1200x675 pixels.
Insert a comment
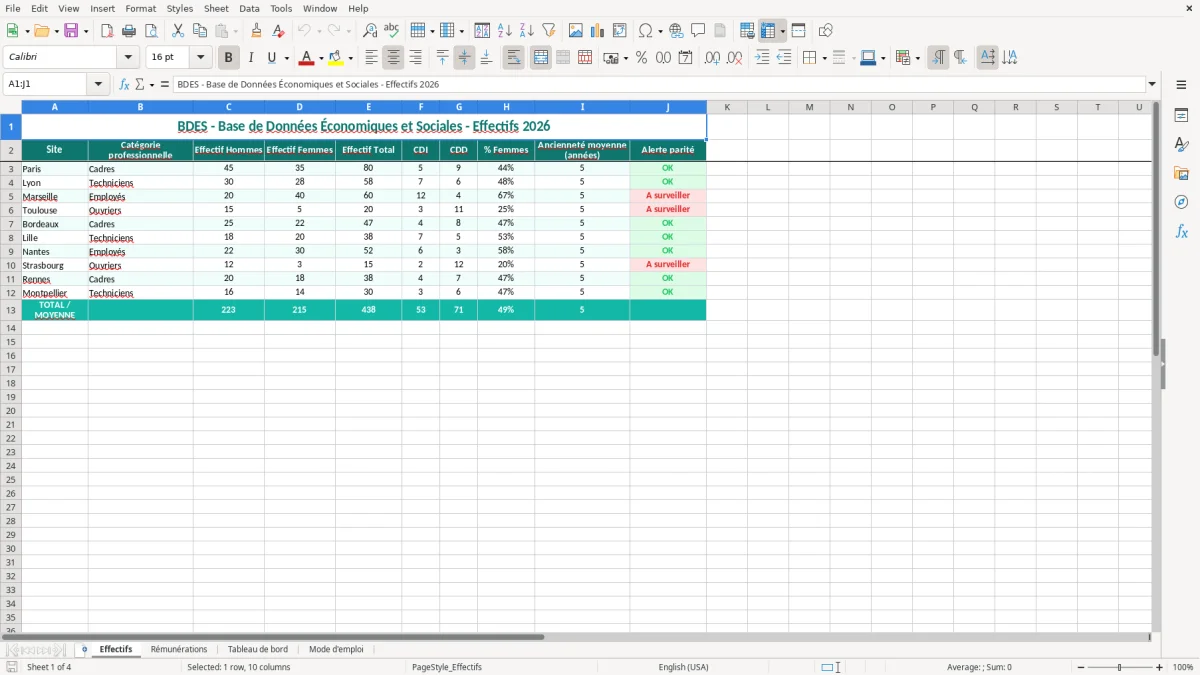coord(698,31)
